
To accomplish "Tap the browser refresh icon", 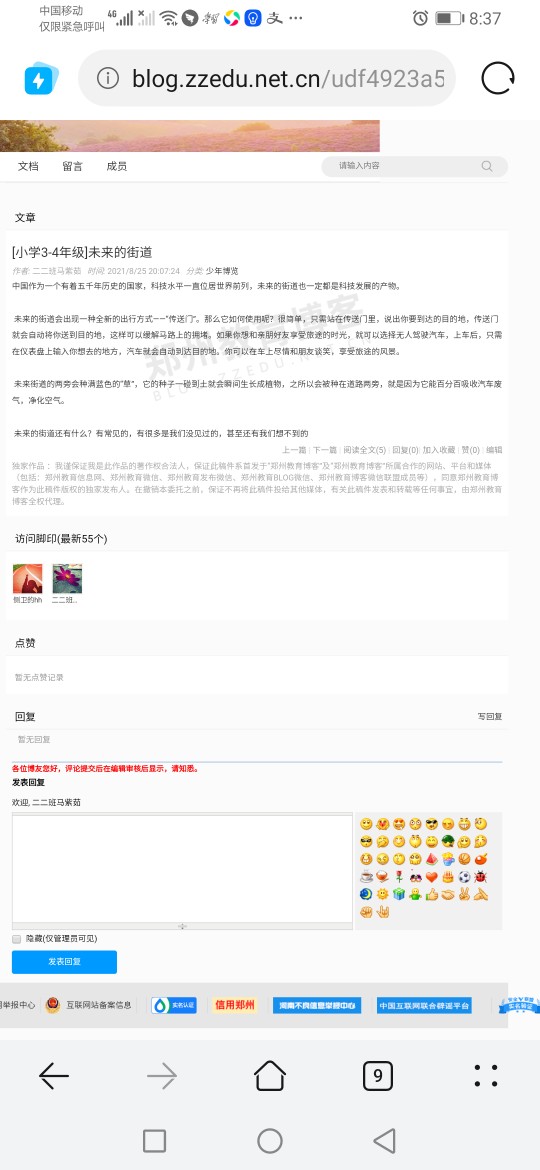I will 497,78.
